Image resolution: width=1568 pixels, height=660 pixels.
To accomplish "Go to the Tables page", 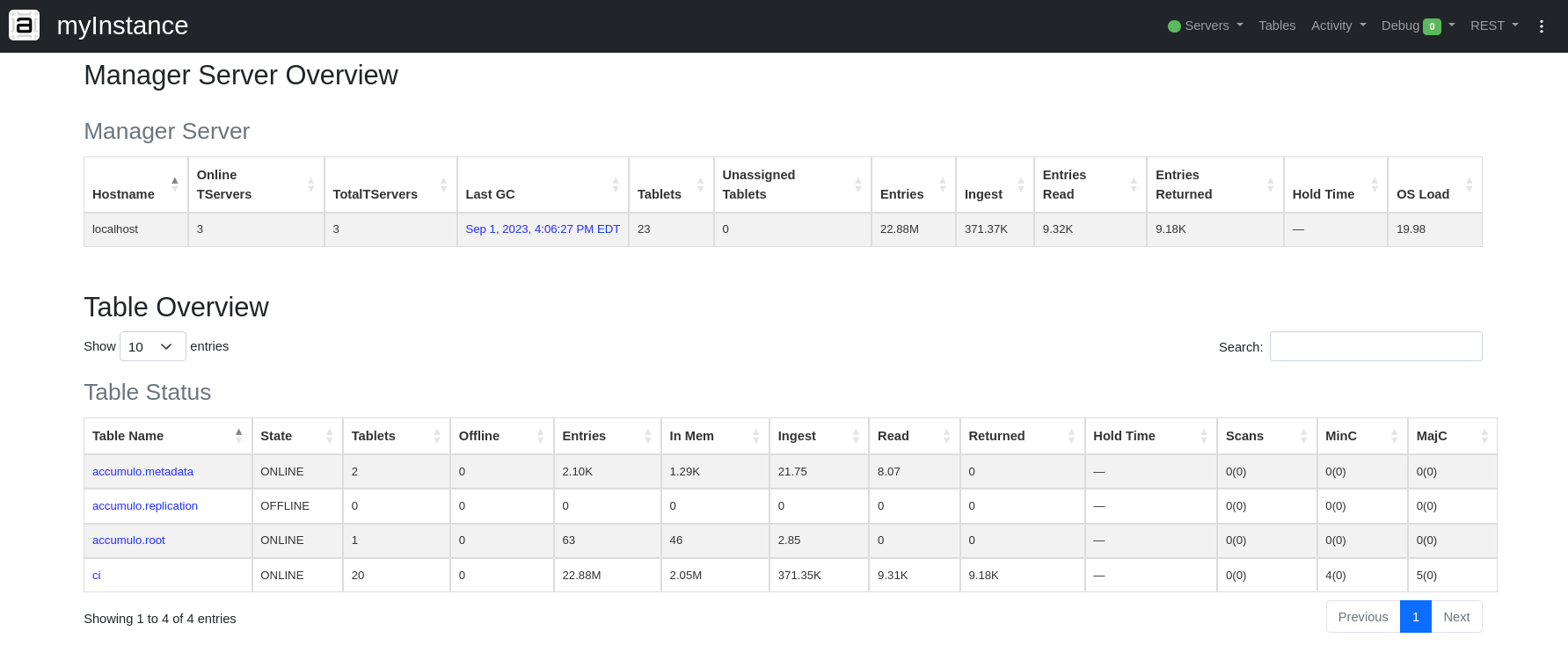I will (1276, 25).
